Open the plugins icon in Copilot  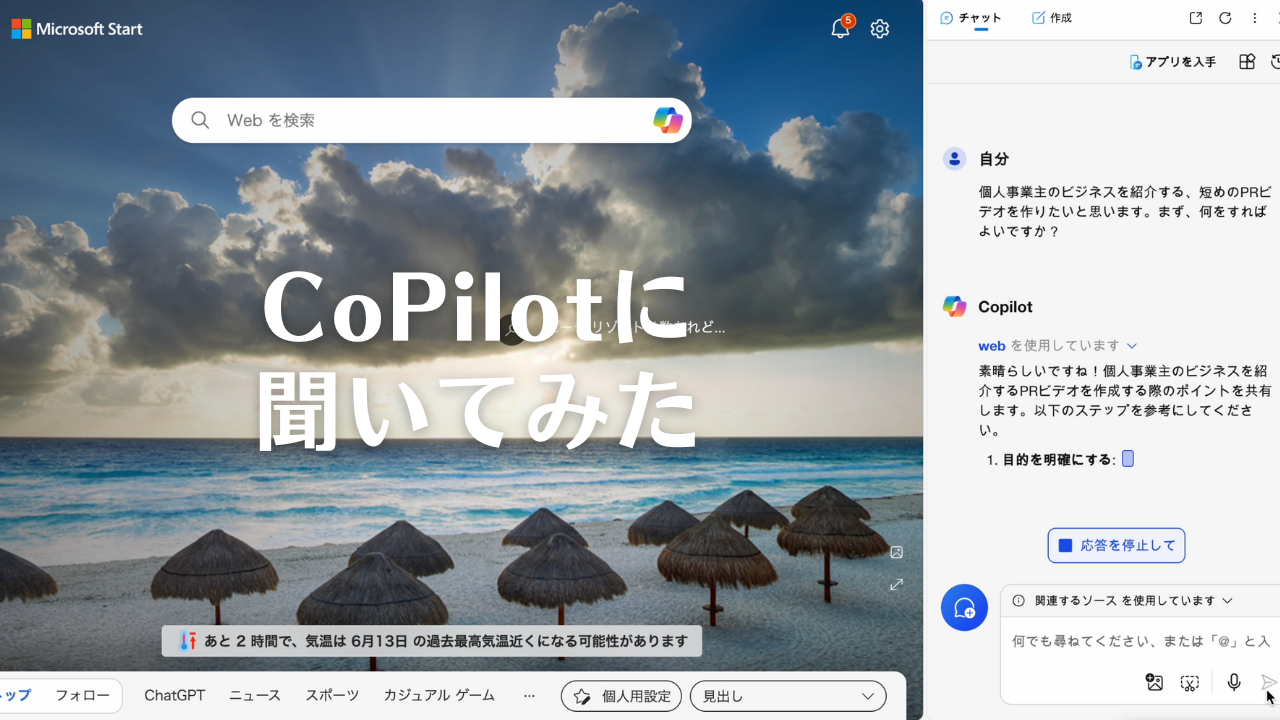(x=1247, y=62)
